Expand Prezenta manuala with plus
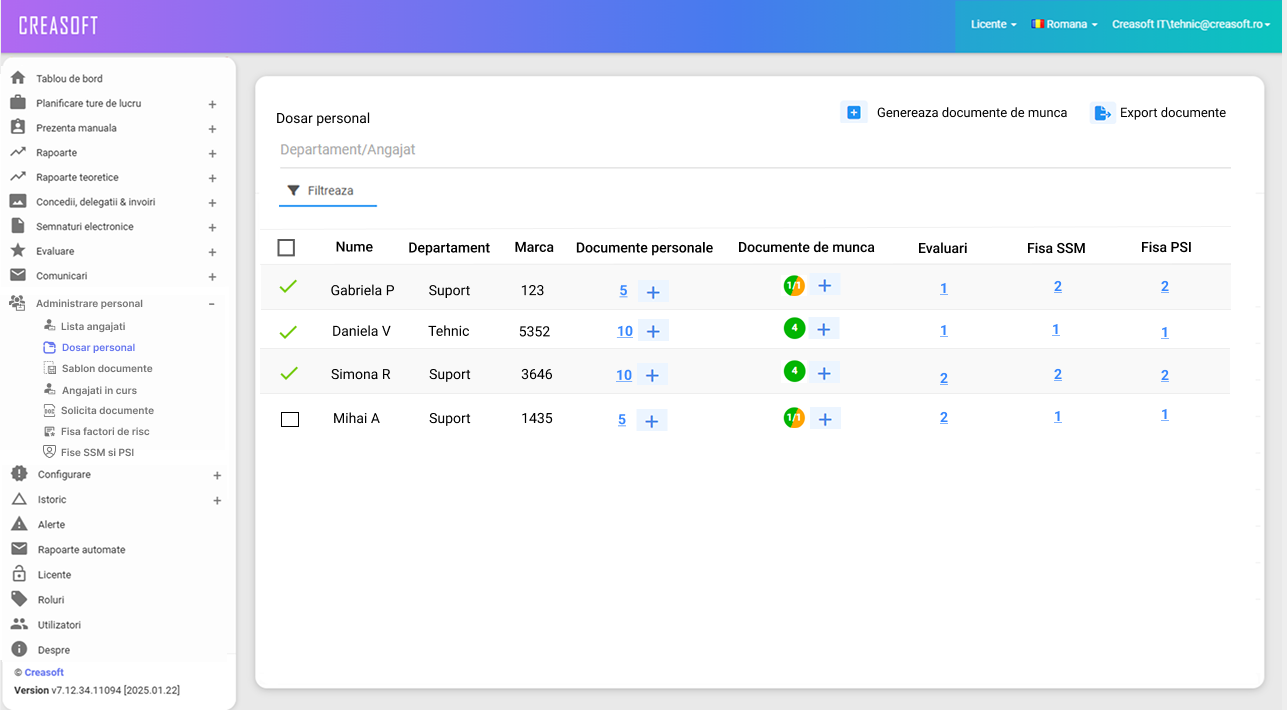 click(212, 129)
